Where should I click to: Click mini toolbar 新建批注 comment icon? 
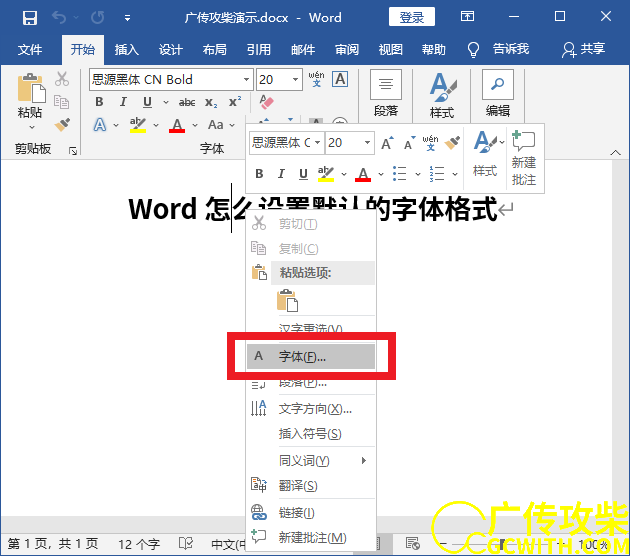point(524,158)
